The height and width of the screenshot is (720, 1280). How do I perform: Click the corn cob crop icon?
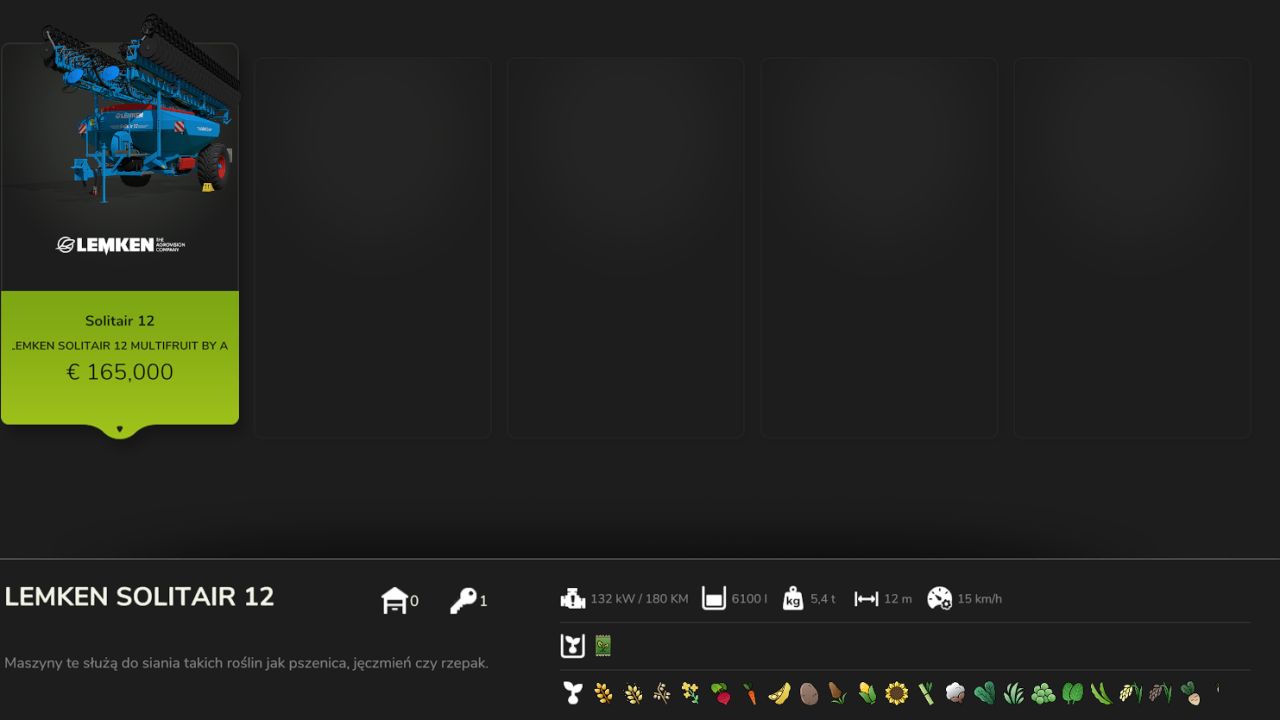867,692
